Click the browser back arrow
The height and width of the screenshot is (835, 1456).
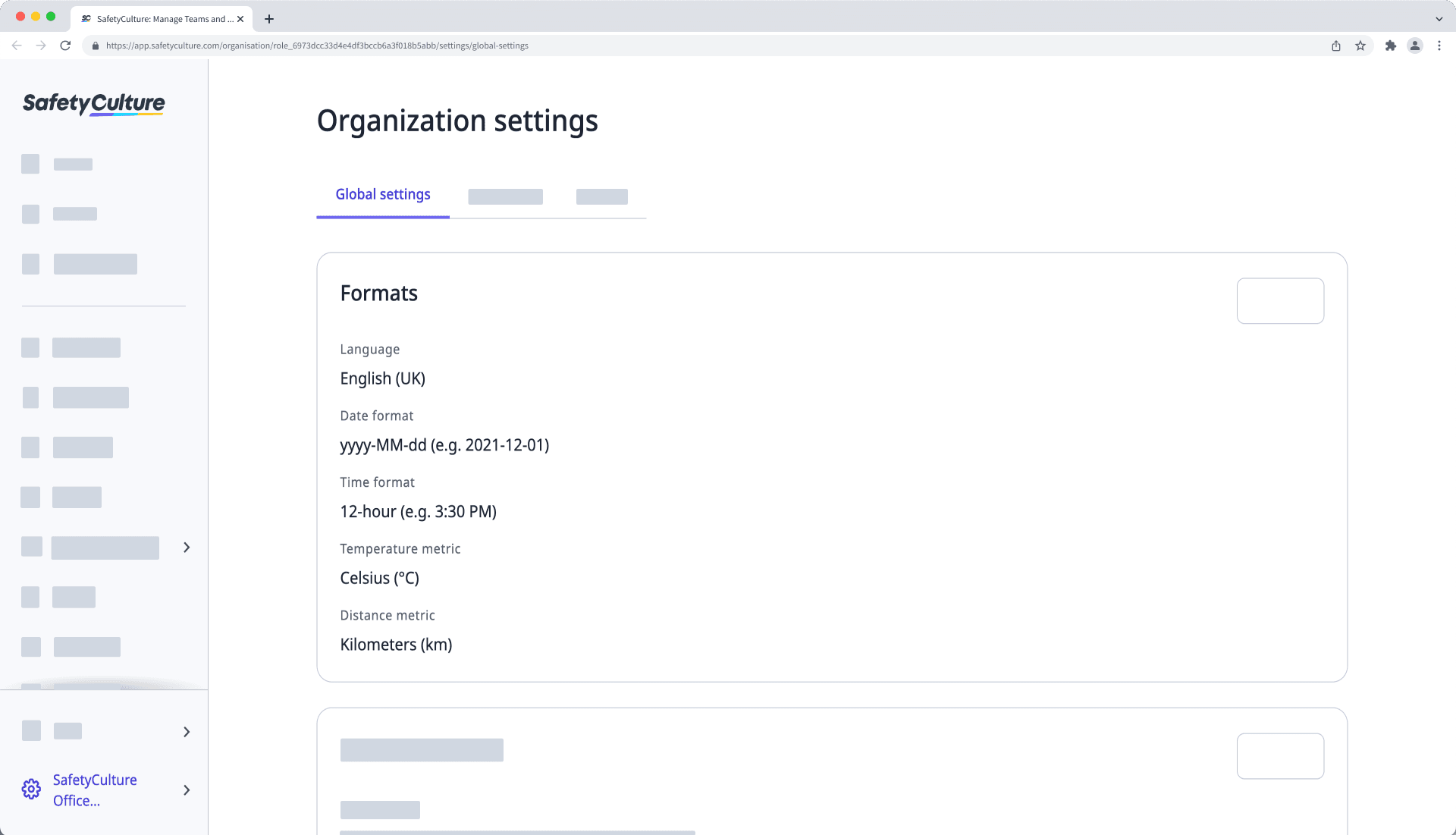coord(17,46)
